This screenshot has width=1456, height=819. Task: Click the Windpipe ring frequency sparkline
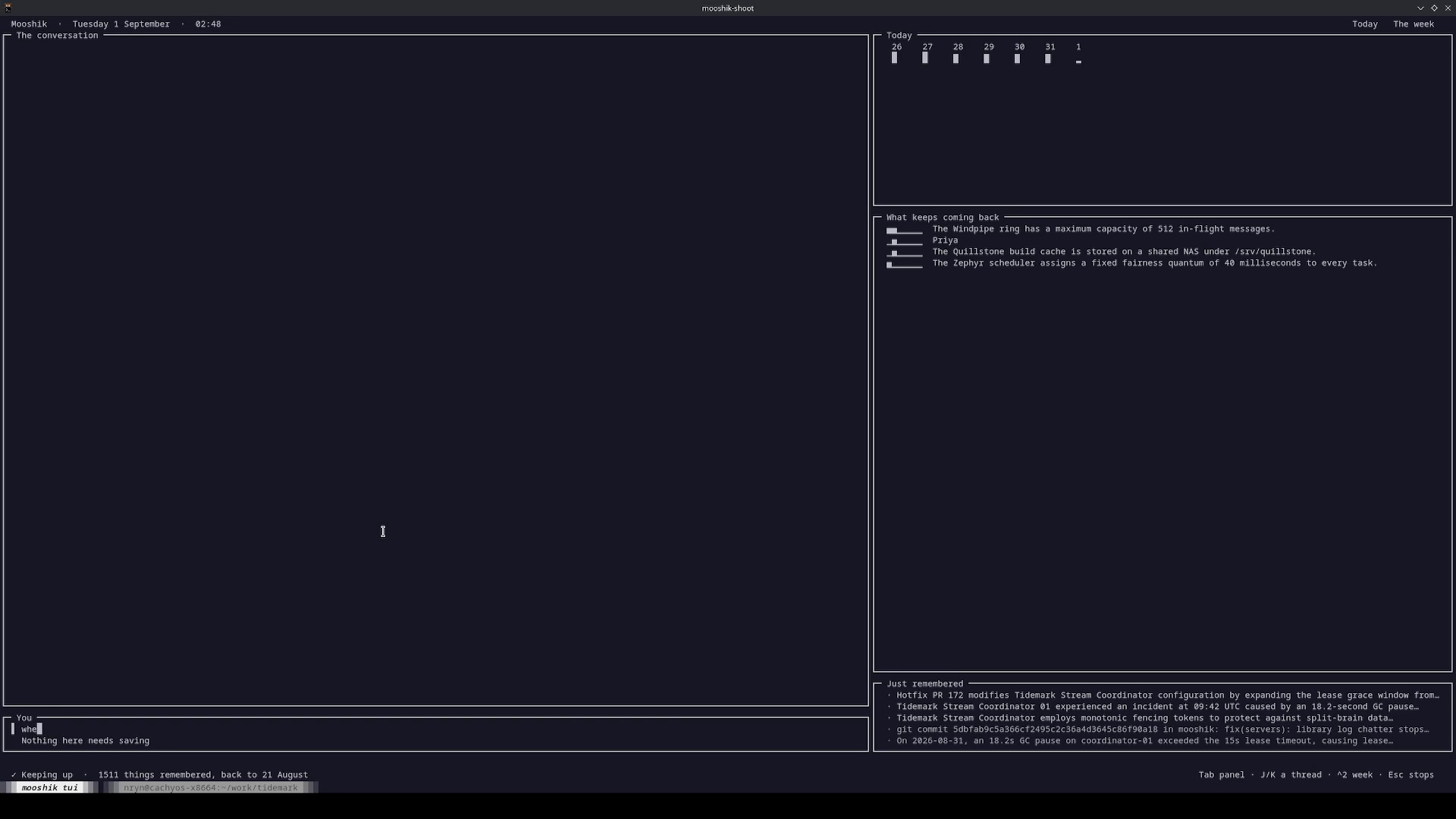coord(905,230)
